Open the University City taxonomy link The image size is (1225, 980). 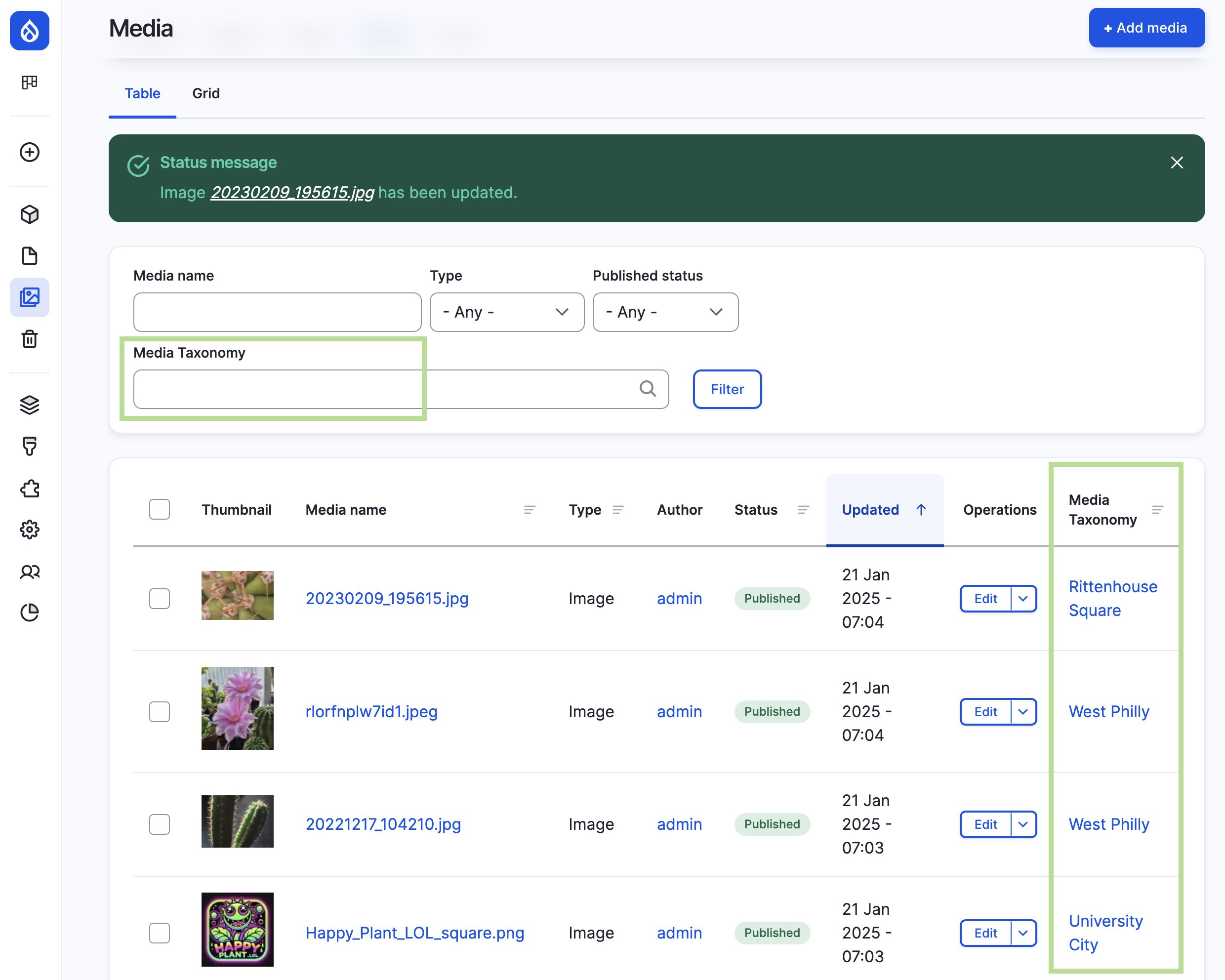(x=1105, y=932)
